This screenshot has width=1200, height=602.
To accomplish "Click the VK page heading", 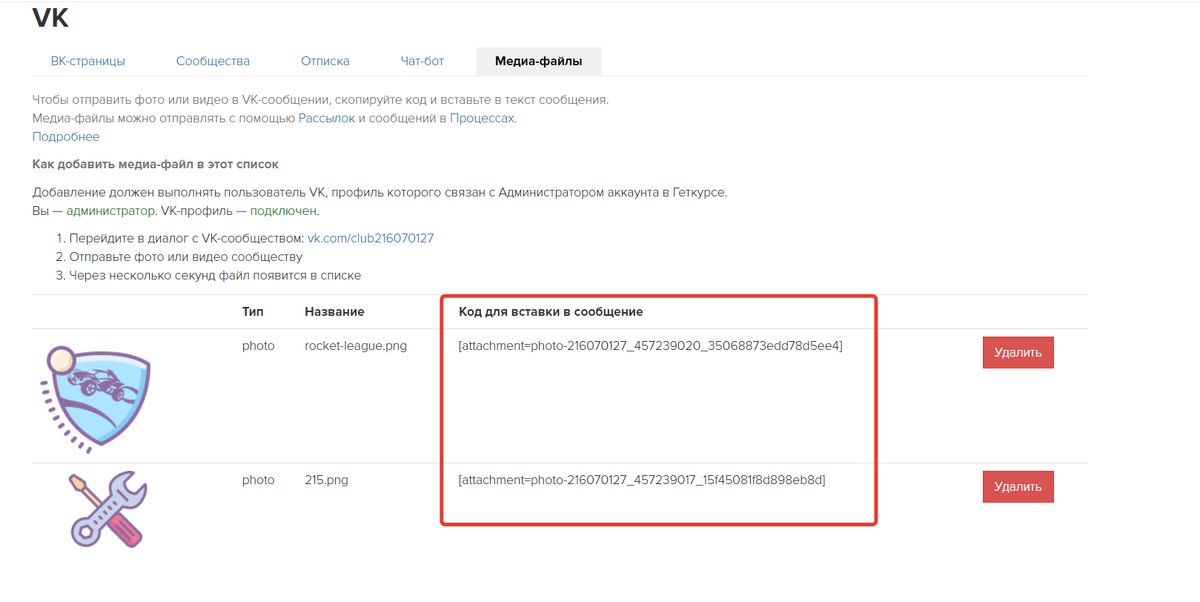I will [50, 18].
